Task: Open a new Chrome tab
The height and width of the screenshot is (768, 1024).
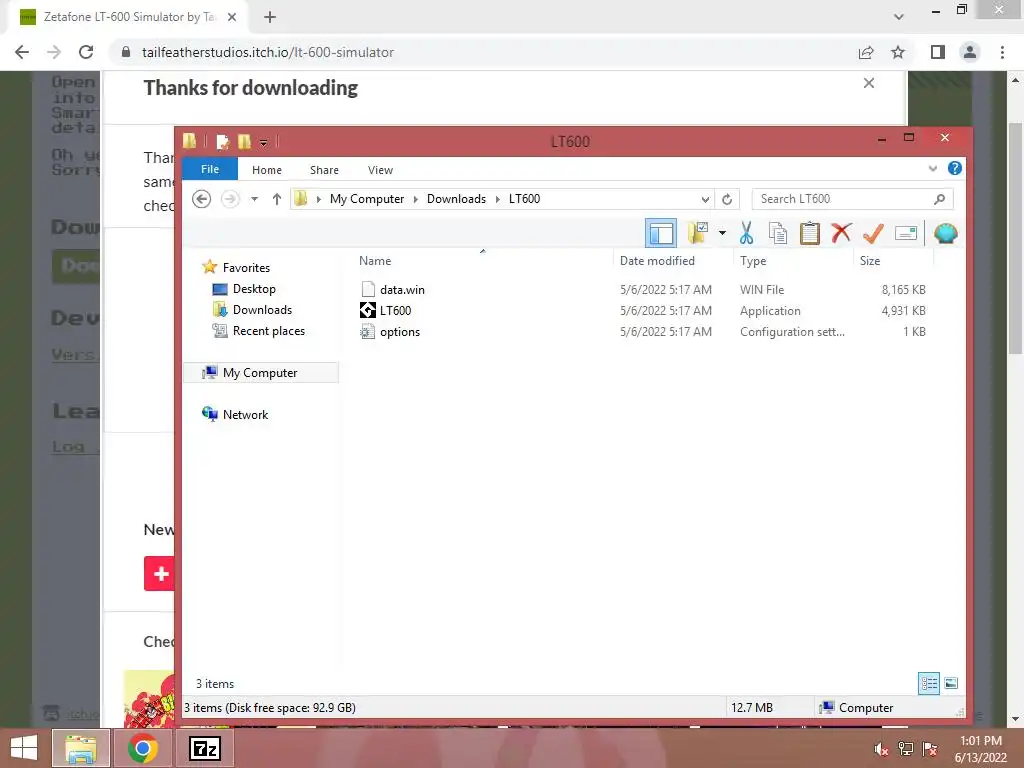Action: point(270,17)
